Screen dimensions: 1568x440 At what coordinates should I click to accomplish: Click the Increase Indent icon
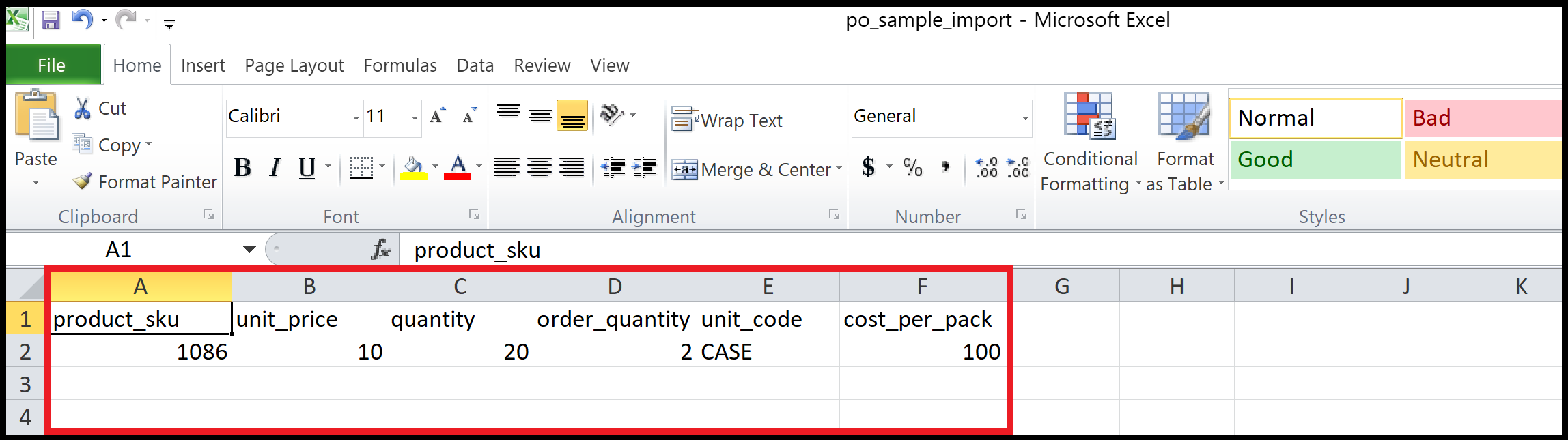tap(644, 167)
